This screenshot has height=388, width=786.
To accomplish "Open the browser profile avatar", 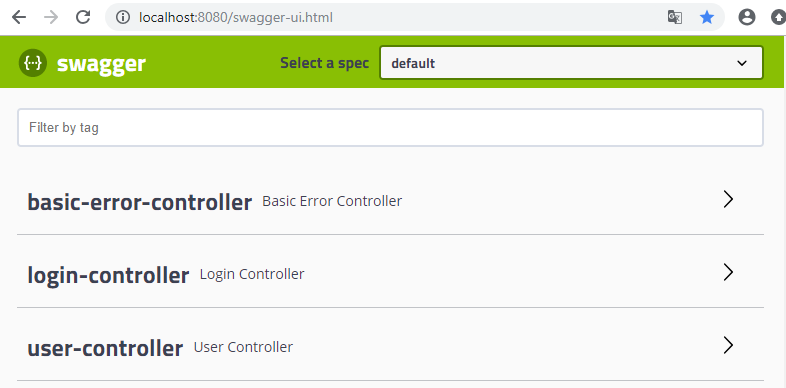I will click(x=746, y=18).
